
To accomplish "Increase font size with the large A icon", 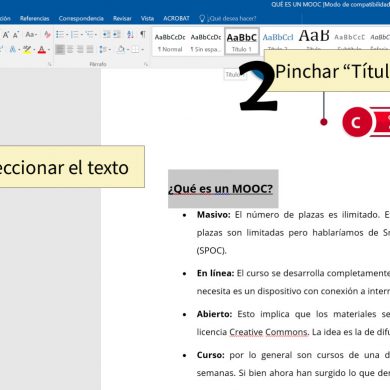I will tap(6, 35).
